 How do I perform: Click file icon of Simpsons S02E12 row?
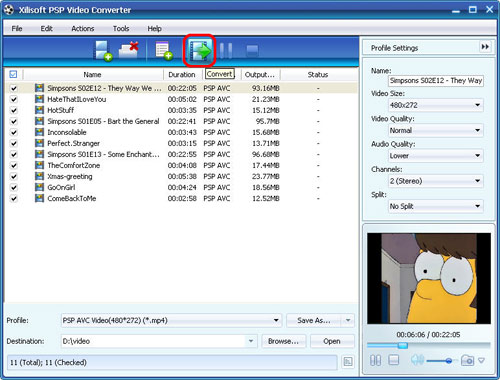tap(39, 88)
